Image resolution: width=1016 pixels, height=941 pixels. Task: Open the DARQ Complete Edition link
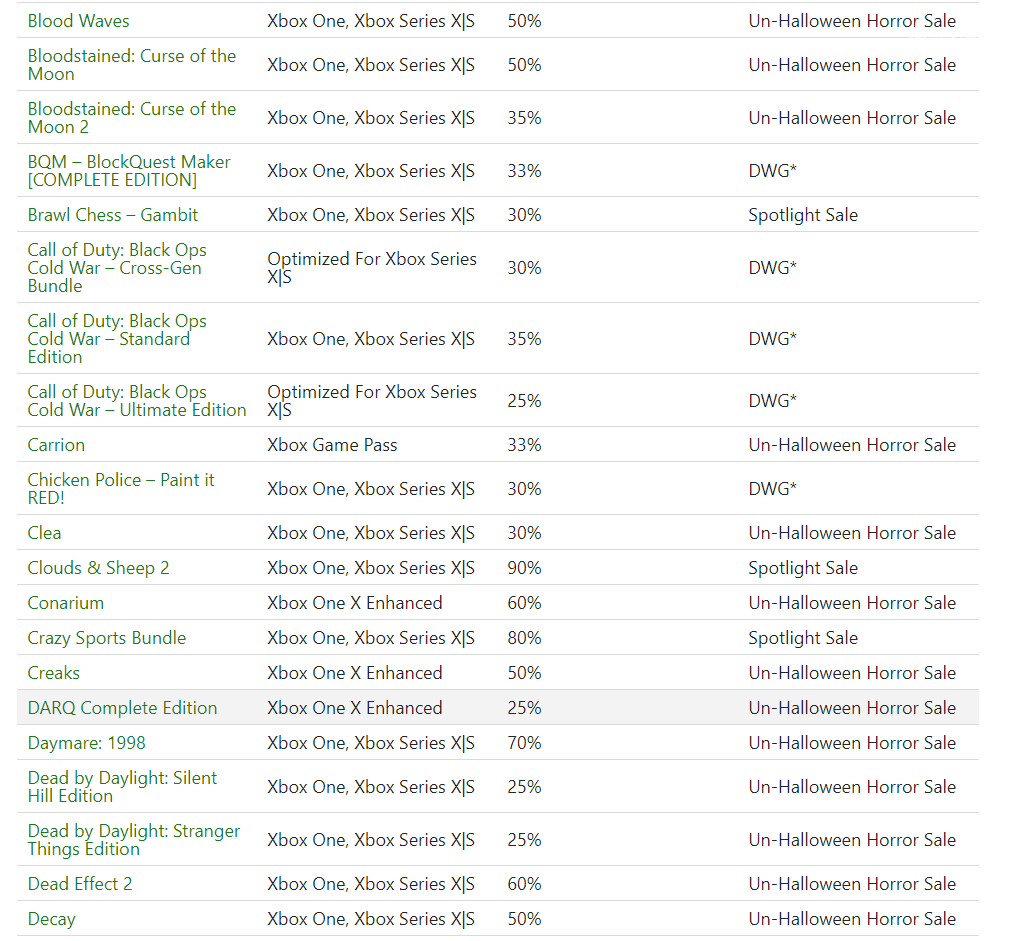click(x=122, y=708)
